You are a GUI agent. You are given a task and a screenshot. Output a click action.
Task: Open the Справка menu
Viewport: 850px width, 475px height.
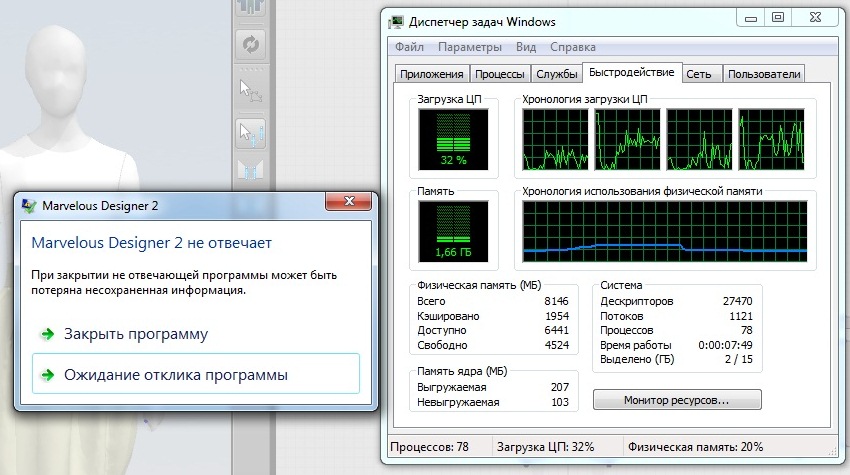[573, 47]
